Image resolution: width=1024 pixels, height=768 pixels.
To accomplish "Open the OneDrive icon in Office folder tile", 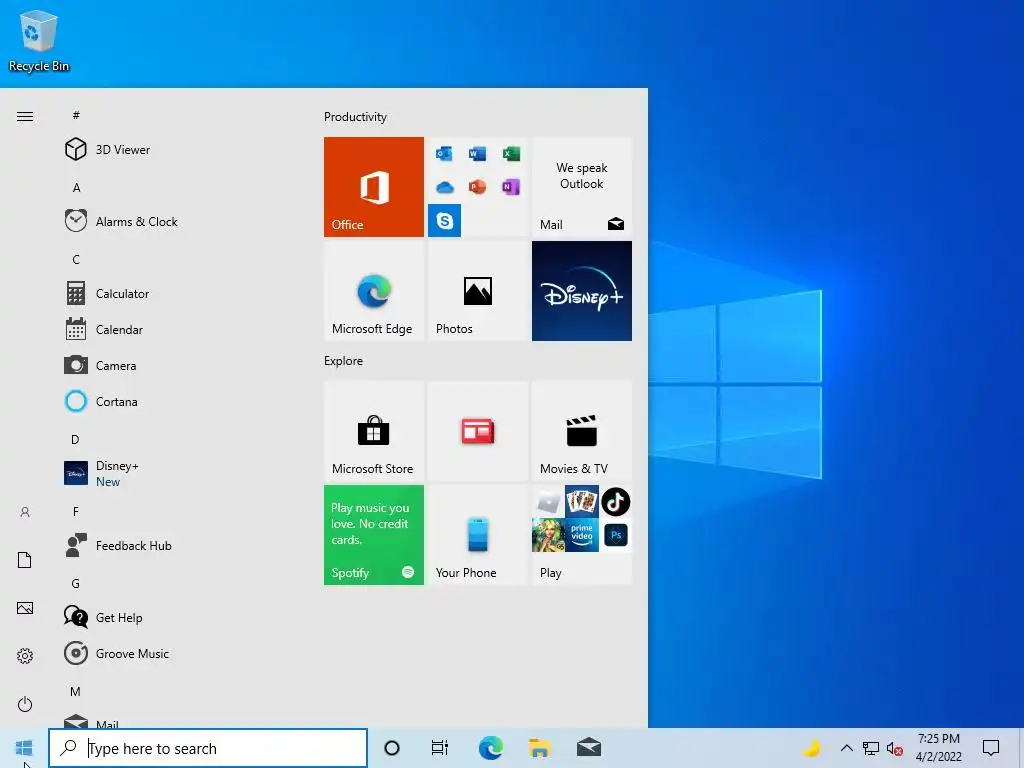I will (x=444, y=187).
